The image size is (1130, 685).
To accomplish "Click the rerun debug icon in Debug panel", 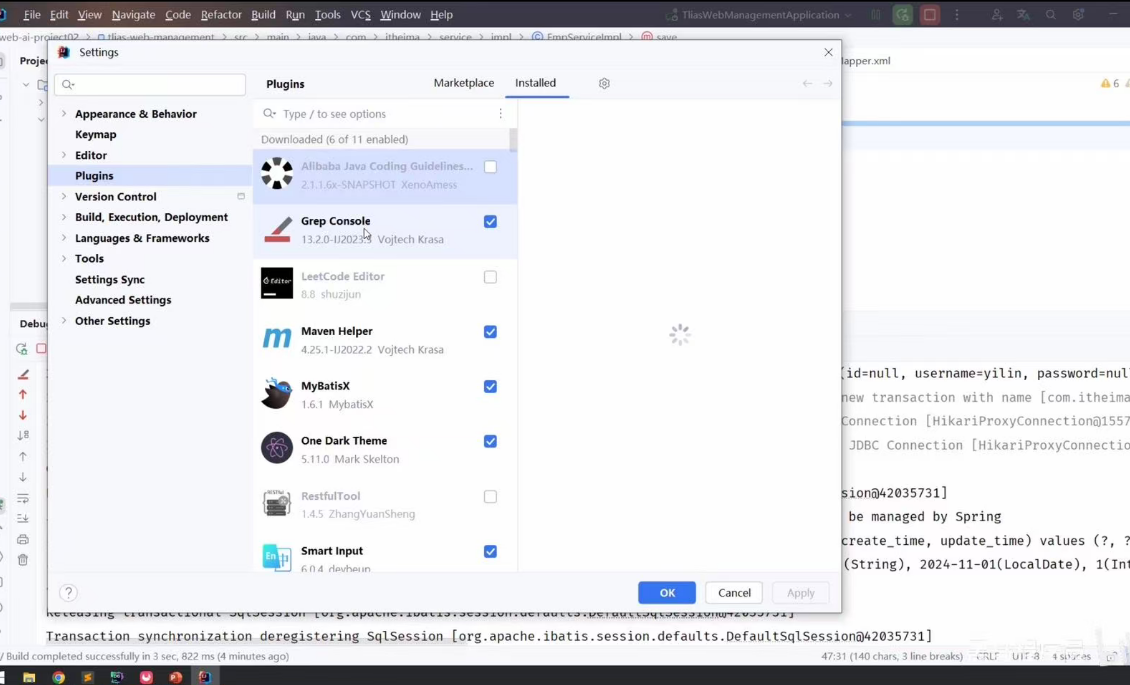I will pos(22,349).
